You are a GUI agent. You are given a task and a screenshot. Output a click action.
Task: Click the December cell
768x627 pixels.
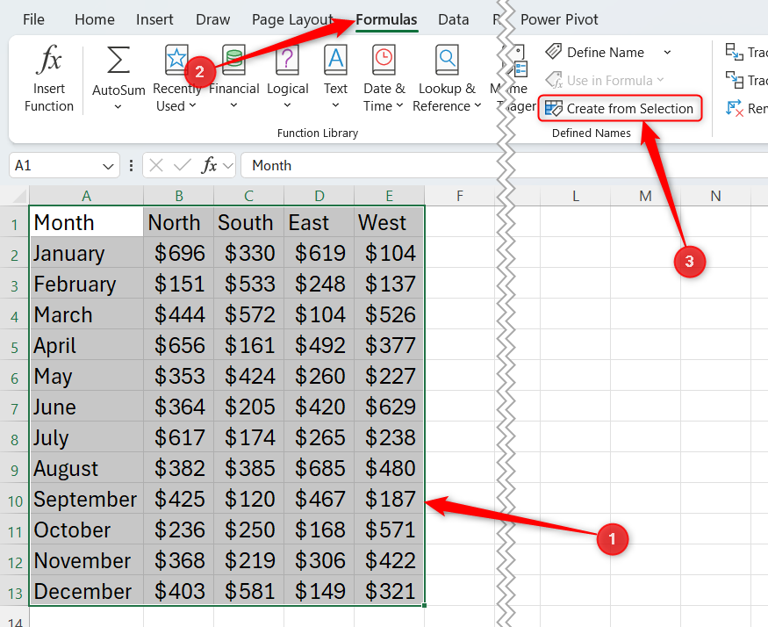click(86, 591)
